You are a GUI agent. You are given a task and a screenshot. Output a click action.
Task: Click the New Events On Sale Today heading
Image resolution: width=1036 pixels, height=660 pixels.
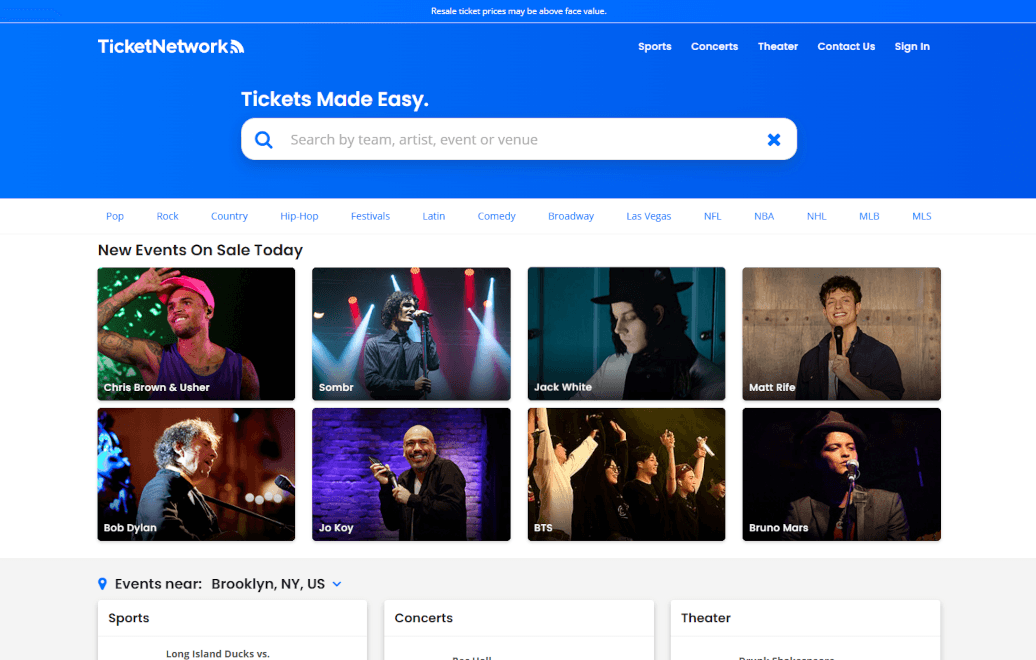[x=200, y=250]
